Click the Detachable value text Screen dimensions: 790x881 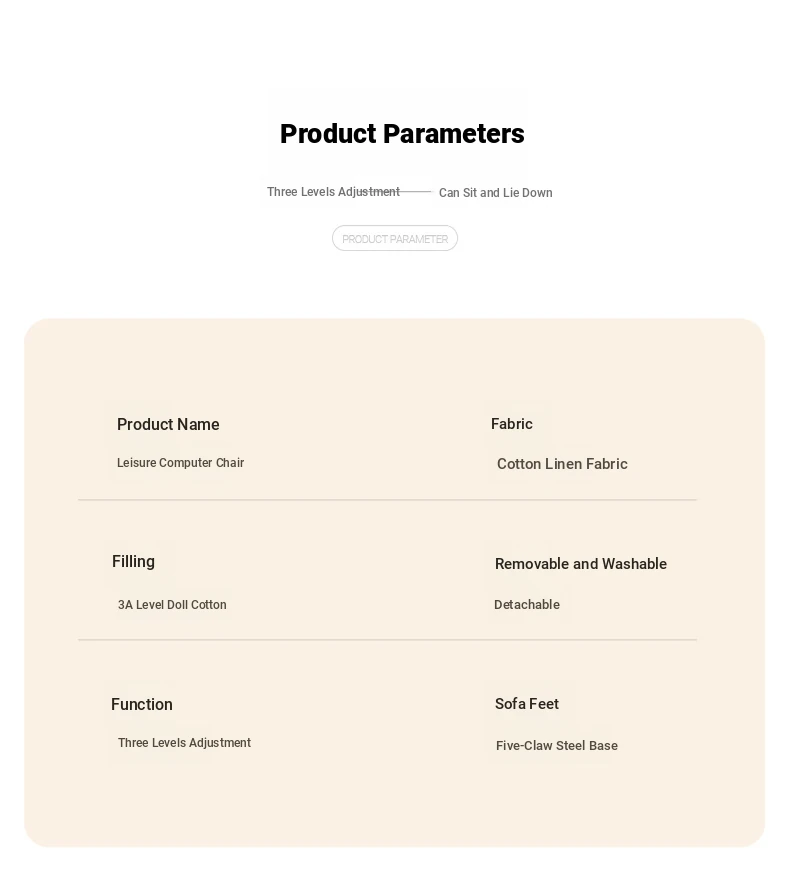click(527, 605)
